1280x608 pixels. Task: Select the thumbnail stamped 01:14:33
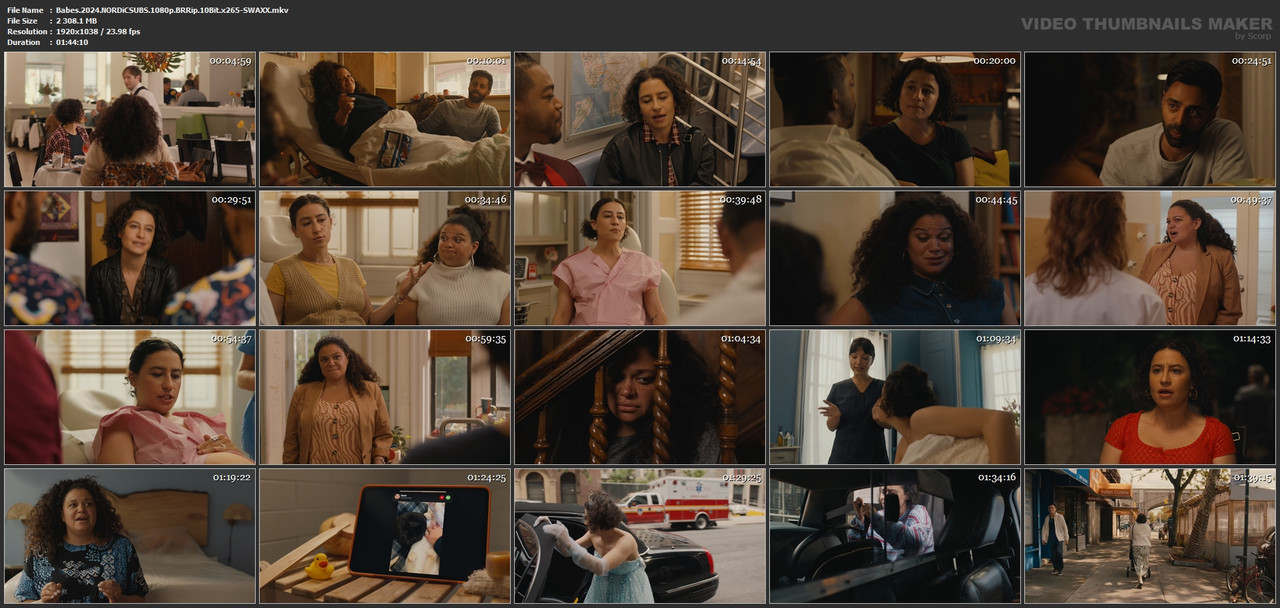tap(1150, 397)
